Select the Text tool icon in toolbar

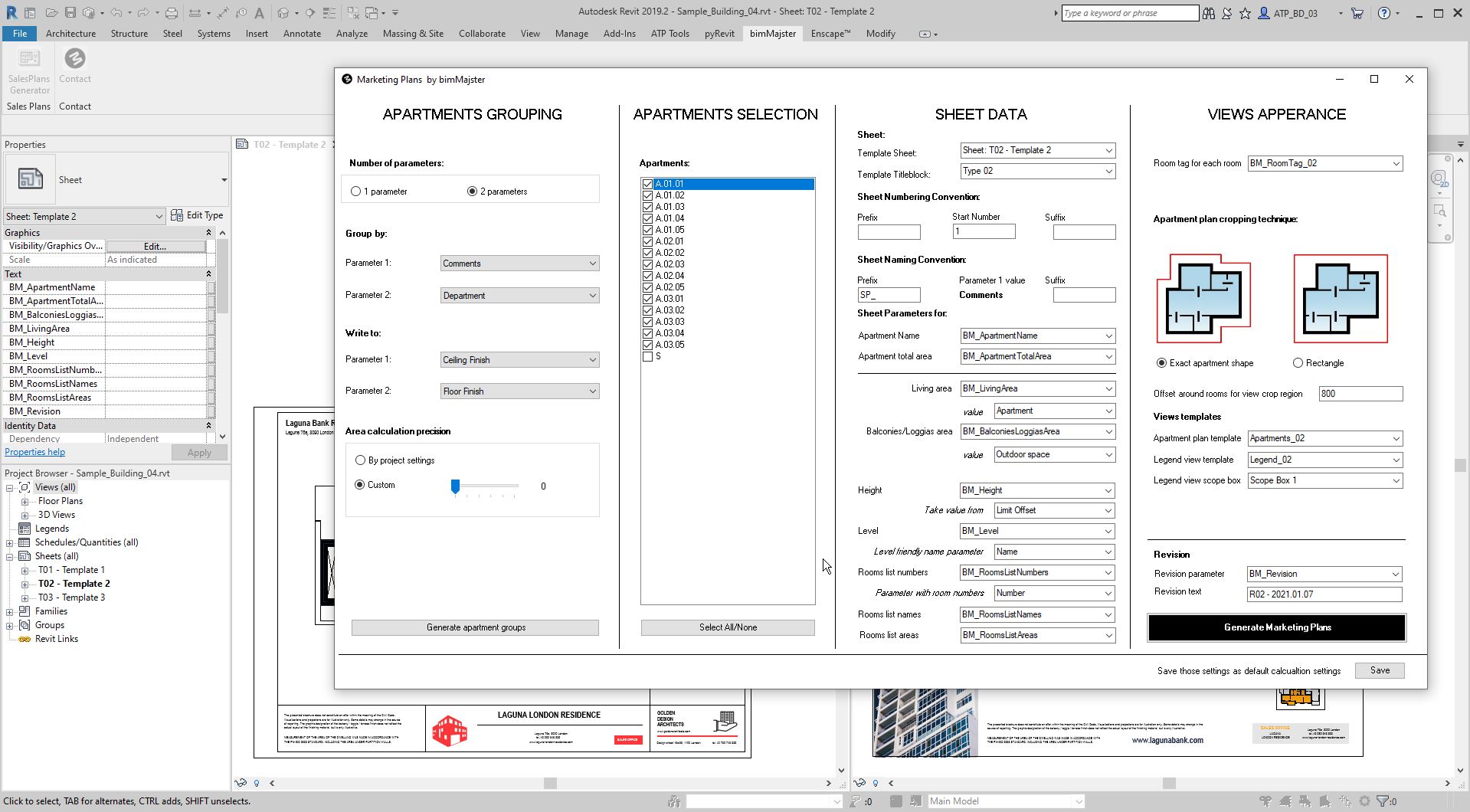[x=259, y=13]
